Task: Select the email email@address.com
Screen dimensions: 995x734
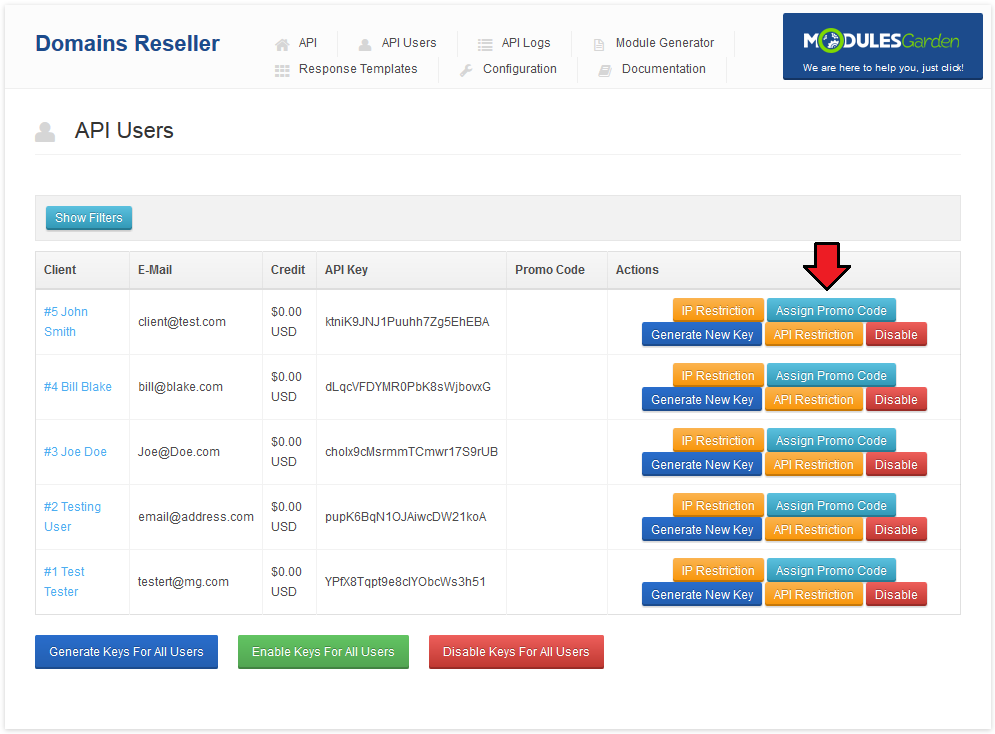Action: (x=195, y=517)
